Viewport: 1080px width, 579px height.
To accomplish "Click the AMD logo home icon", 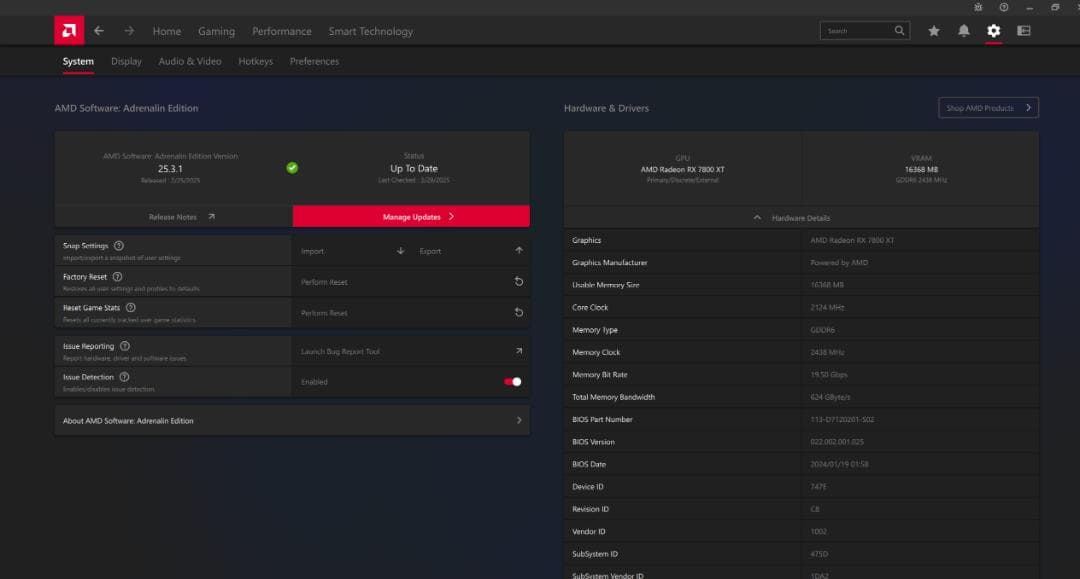I will 69,31.
